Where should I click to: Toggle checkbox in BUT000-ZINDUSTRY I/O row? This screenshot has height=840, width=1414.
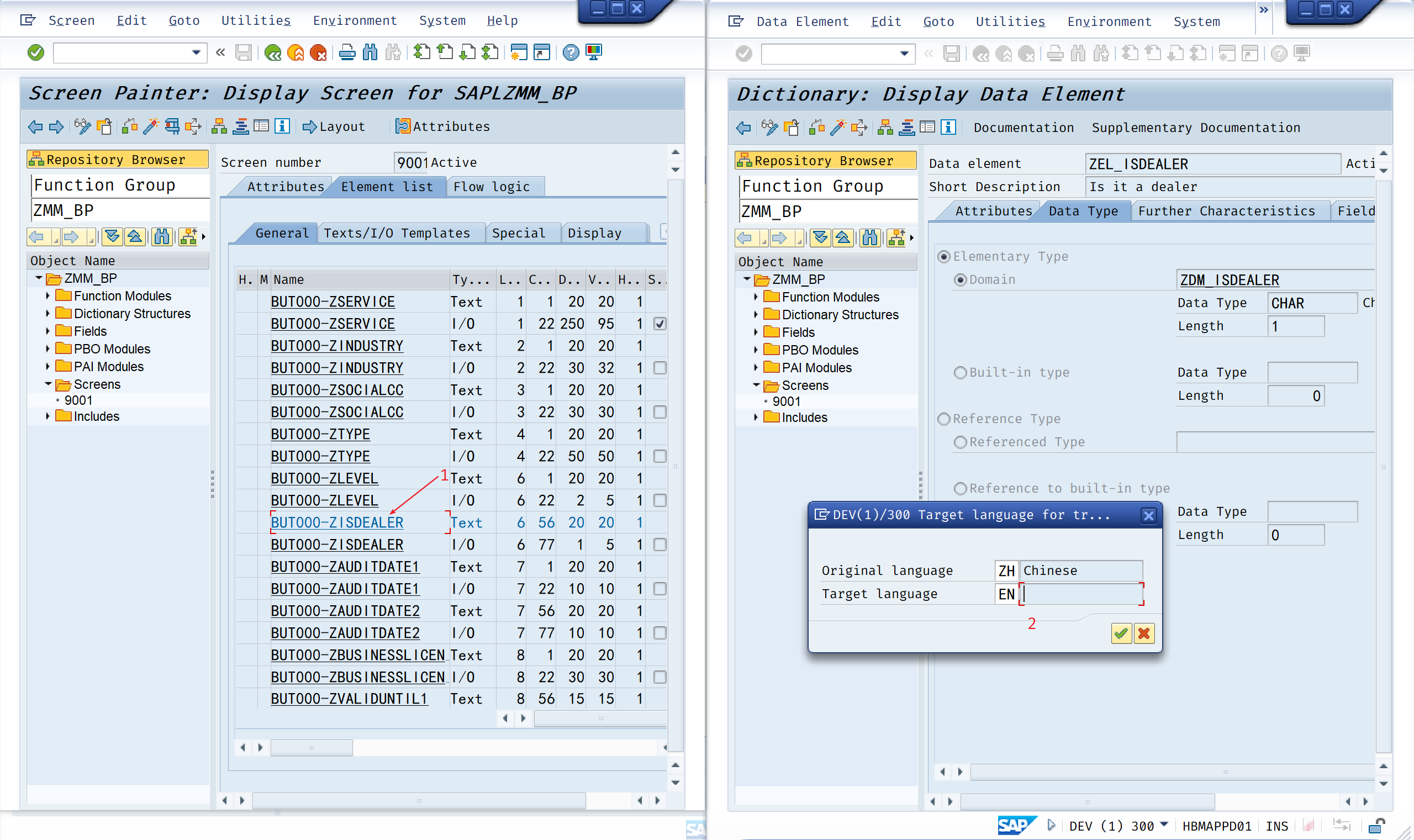pos(659,368)
